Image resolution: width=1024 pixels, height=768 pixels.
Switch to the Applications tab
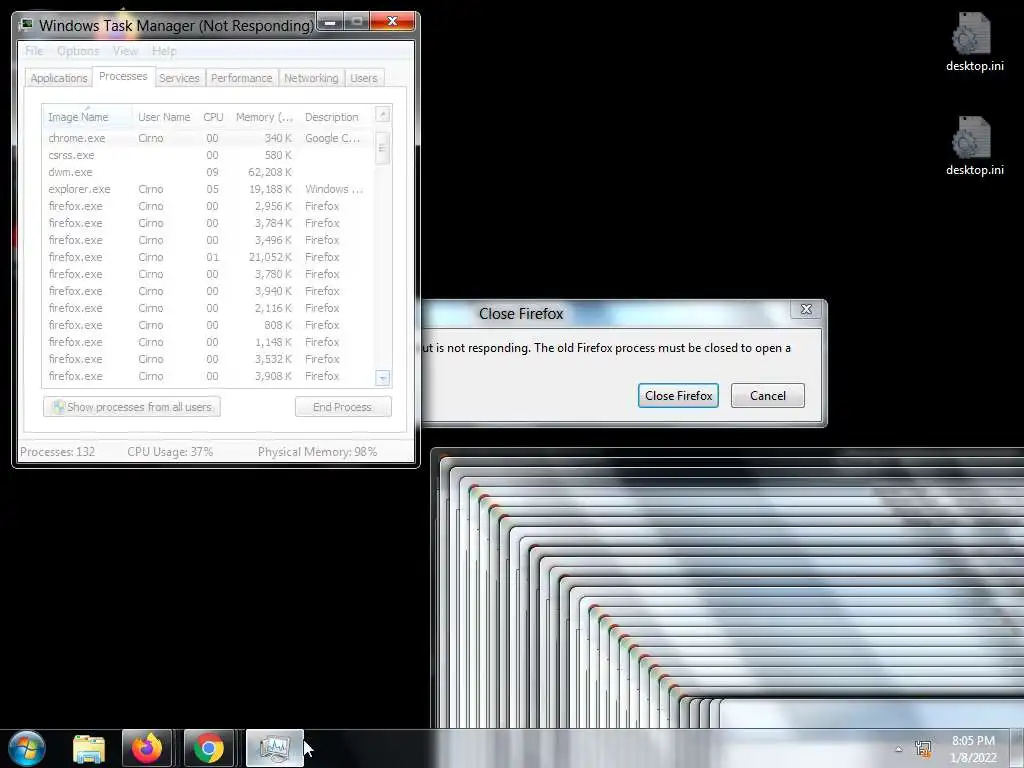coord(59,78)
